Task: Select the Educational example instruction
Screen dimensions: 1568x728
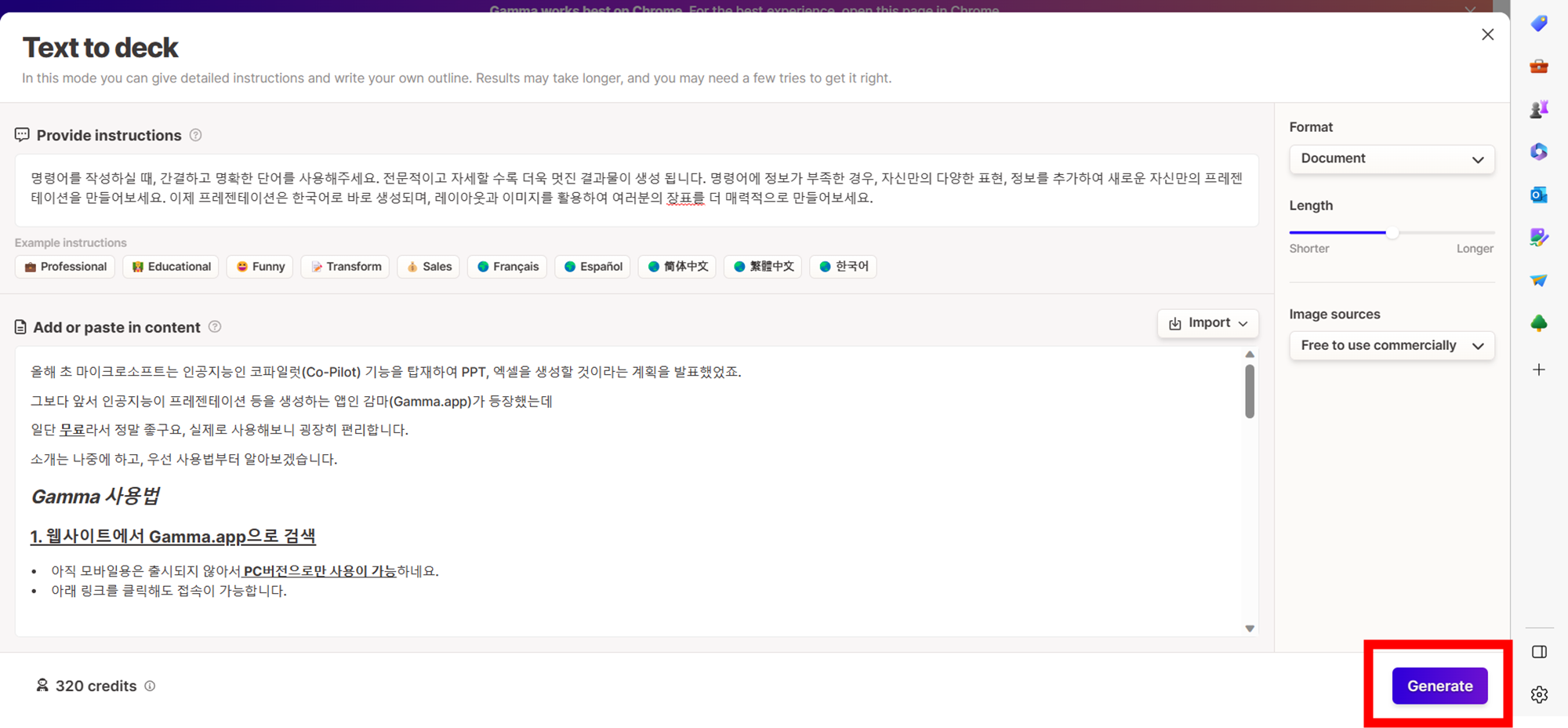Action: click(x=171, y=267)
